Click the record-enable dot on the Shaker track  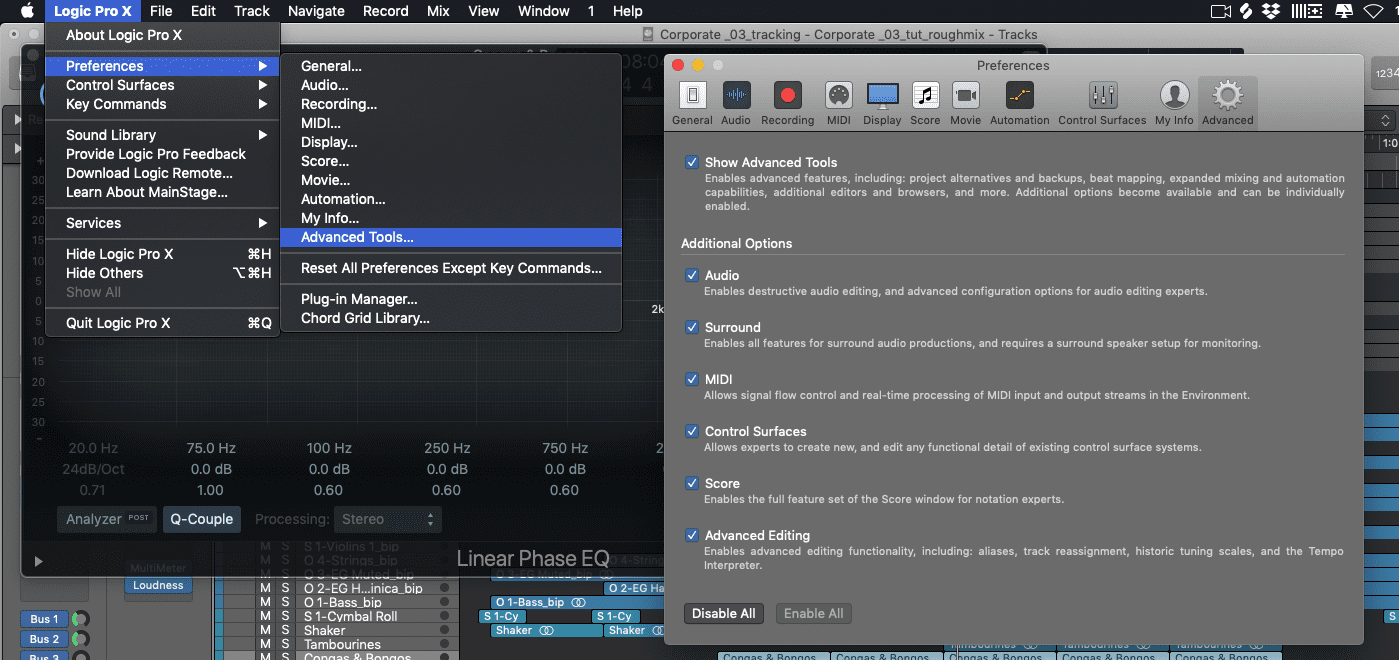click(x=444, y=631)
